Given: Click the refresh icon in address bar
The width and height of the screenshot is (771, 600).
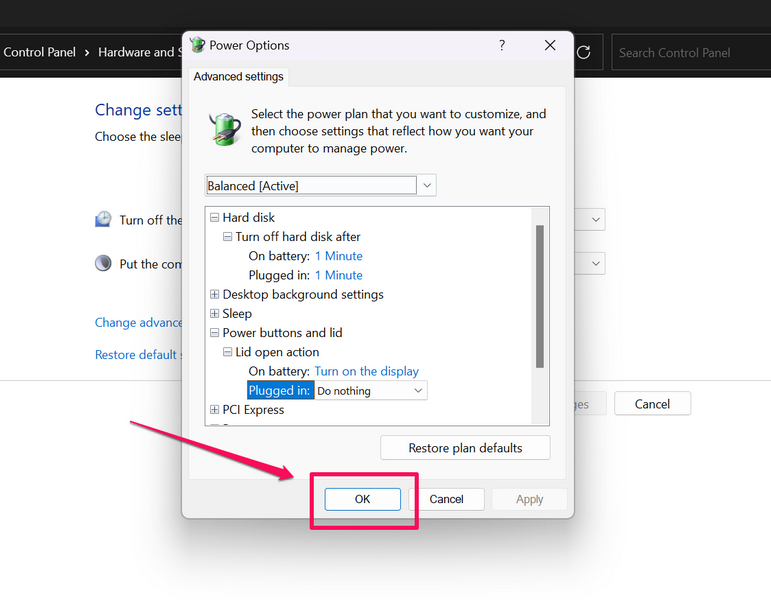Looking at the screenshot, I should [x=584, y=52].
